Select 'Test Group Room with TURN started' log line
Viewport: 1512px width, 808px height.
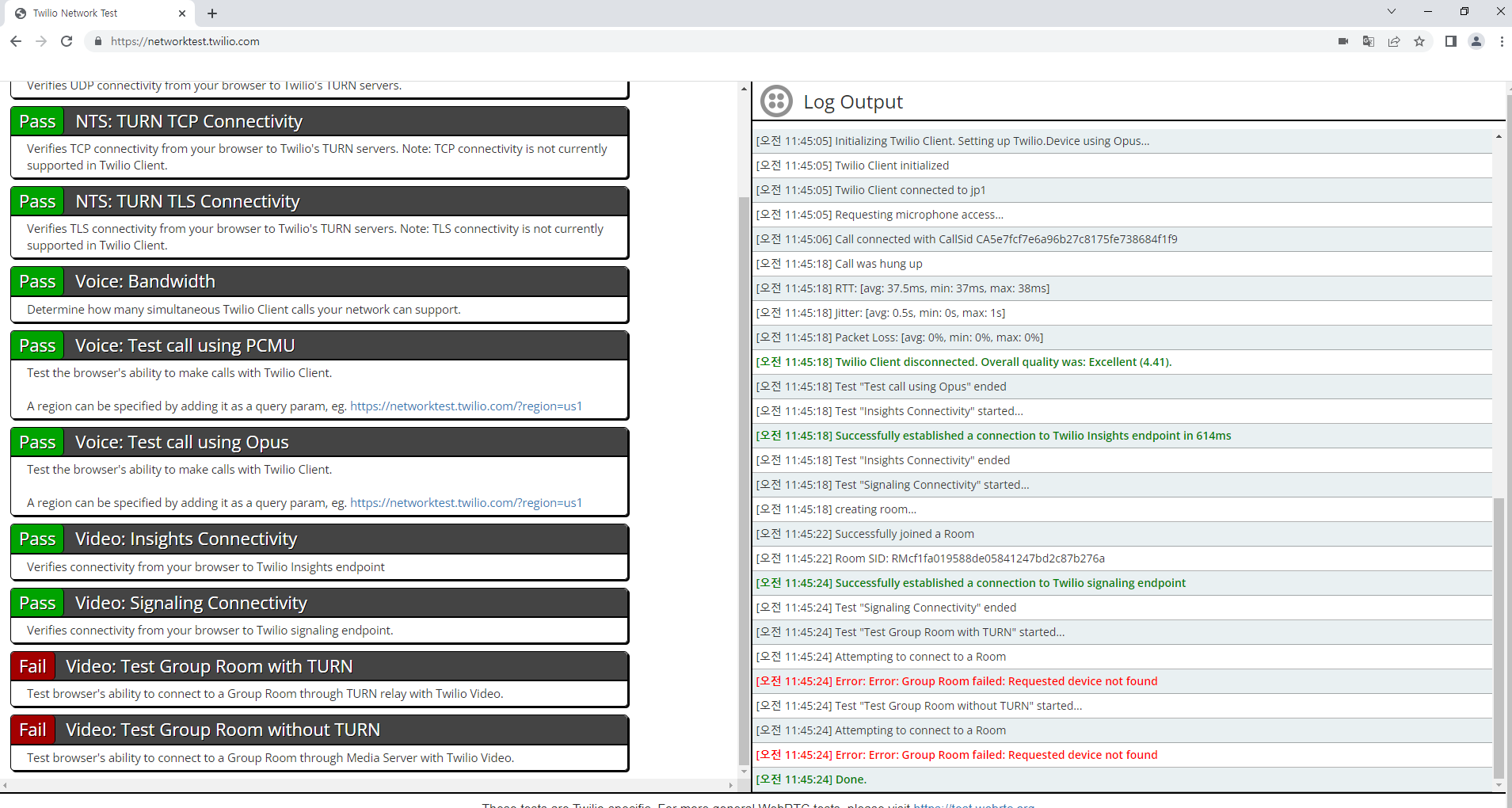(1123, 632)
